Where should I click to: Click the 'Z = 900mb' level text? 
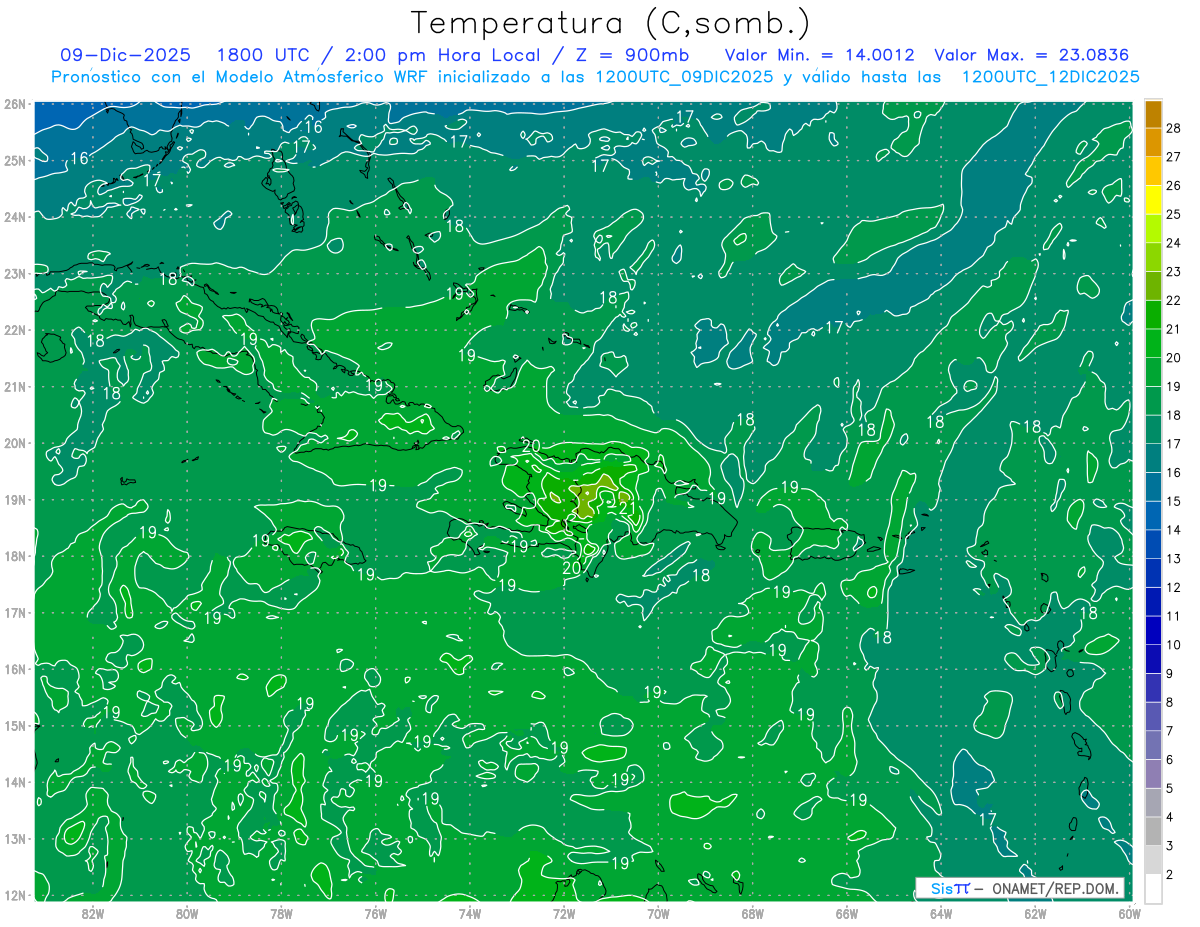point(632,55)
